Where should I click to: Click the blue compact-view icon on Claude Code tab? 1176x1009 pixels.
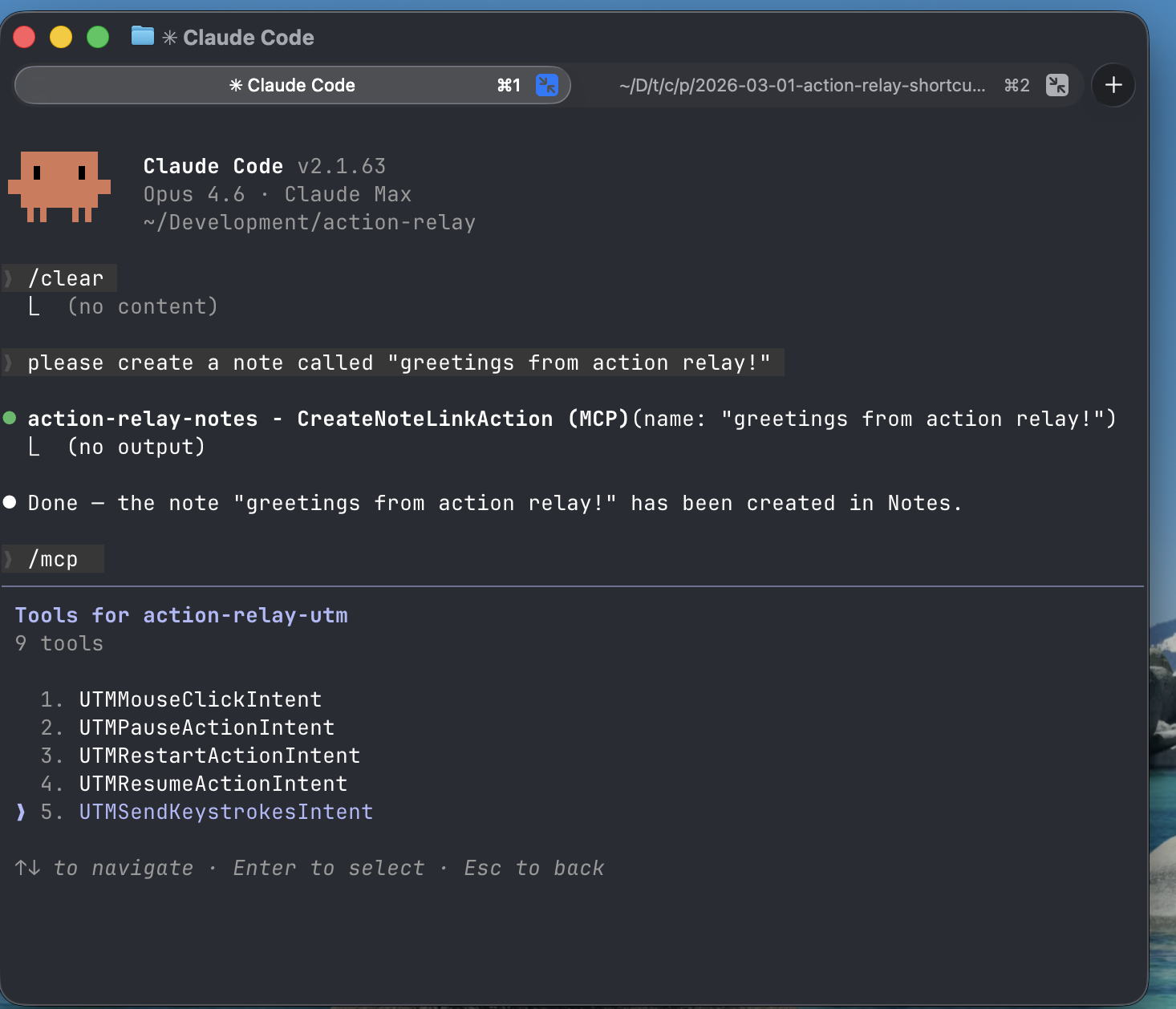point(546,85)
